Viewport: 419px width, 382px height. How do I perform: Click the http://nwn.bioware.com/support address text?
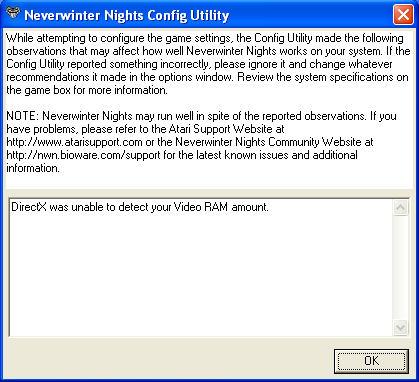83,155
